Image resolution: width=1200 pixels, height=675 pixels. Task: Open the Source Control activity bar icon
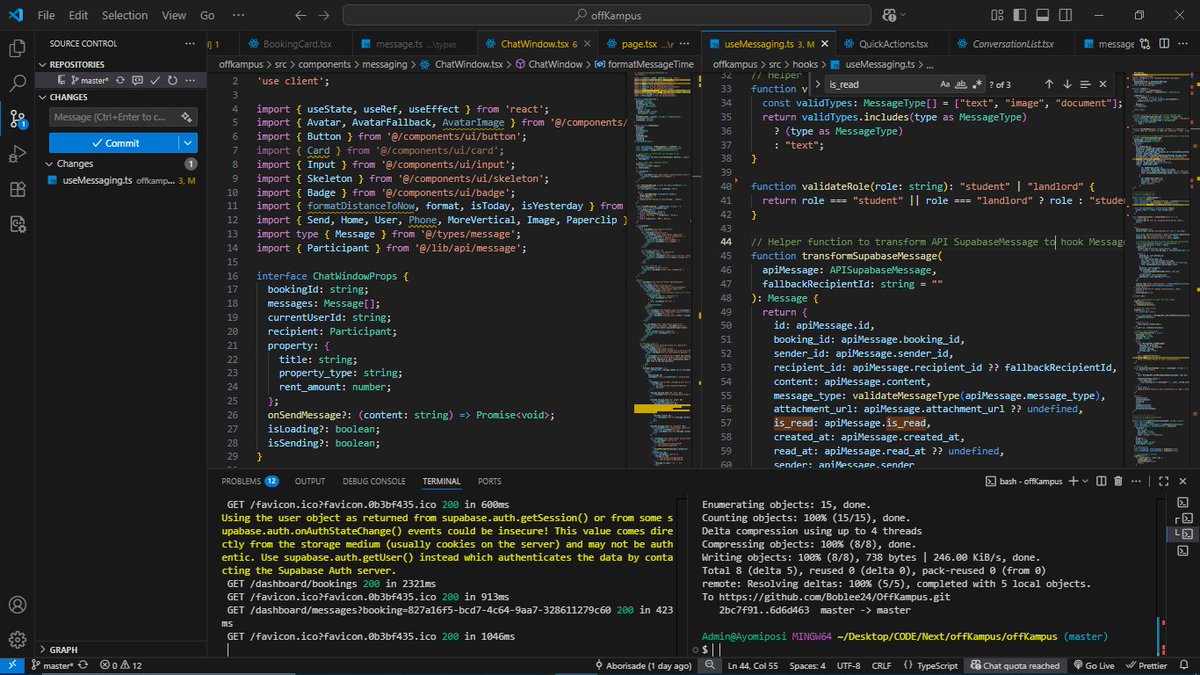(17, 119)
